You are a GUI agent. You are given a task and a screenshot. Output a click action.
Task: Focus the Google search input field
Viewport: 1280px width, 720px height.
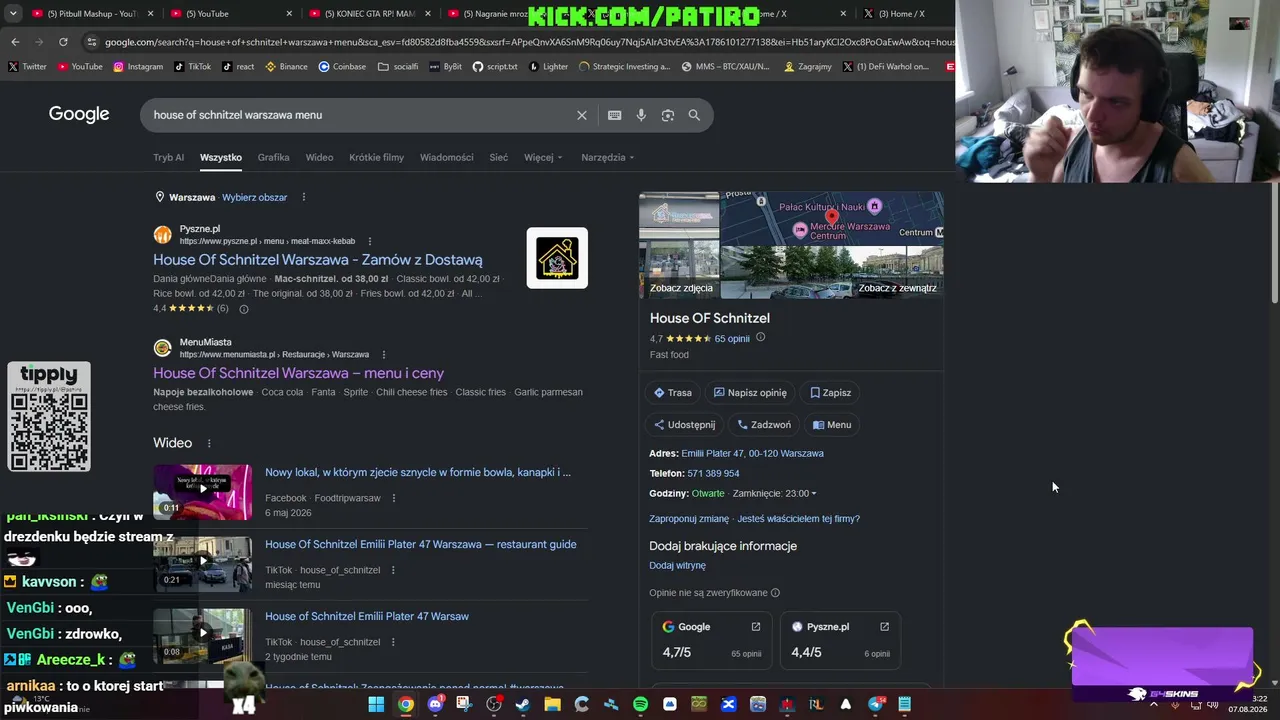click(360, 115)
